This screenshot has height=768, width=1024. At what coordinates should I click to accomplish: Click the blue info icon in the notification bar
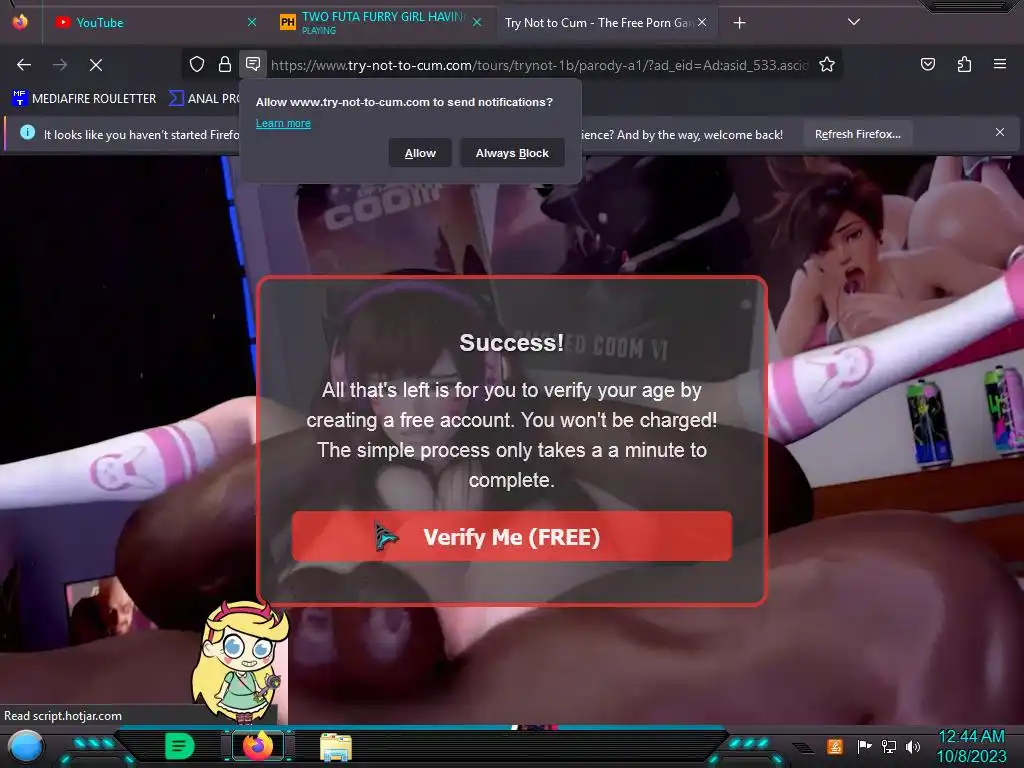click(x=27, y=133)
